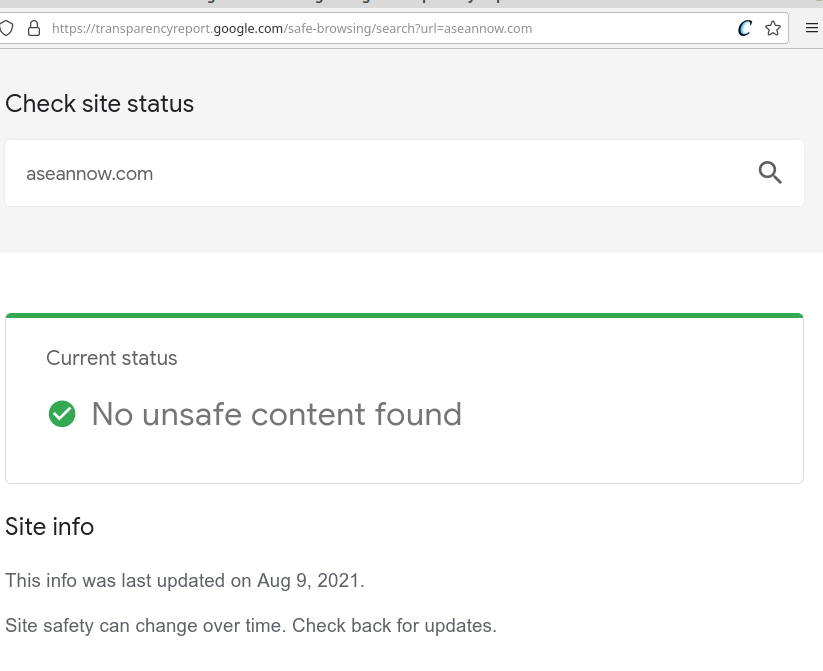This screenshot has height=671, width=823.
Task: Click the 'No unsafe content found' message
Action: coord(277,414)
